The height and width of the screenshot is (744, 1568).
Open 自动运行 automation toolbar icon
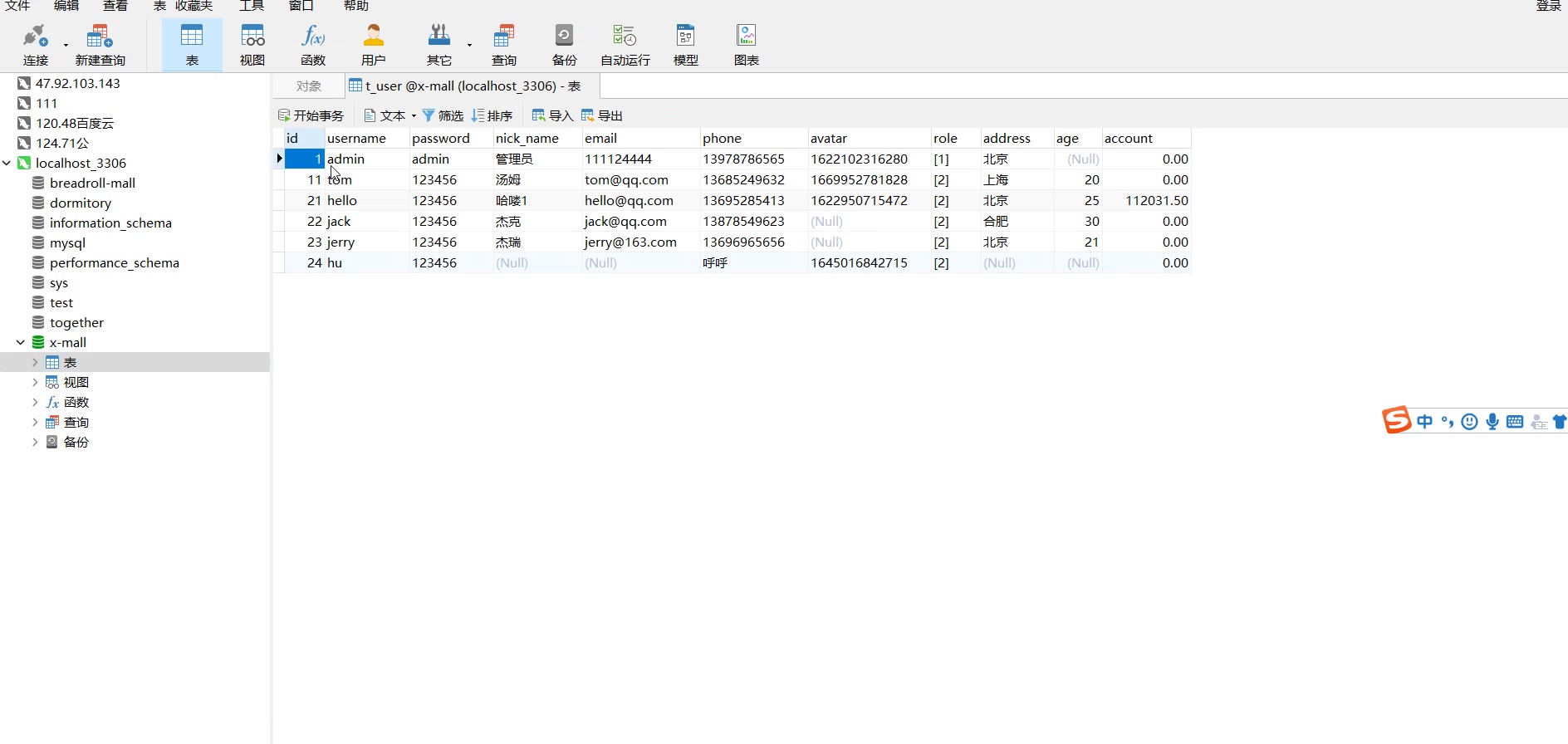tap(625, 43)
